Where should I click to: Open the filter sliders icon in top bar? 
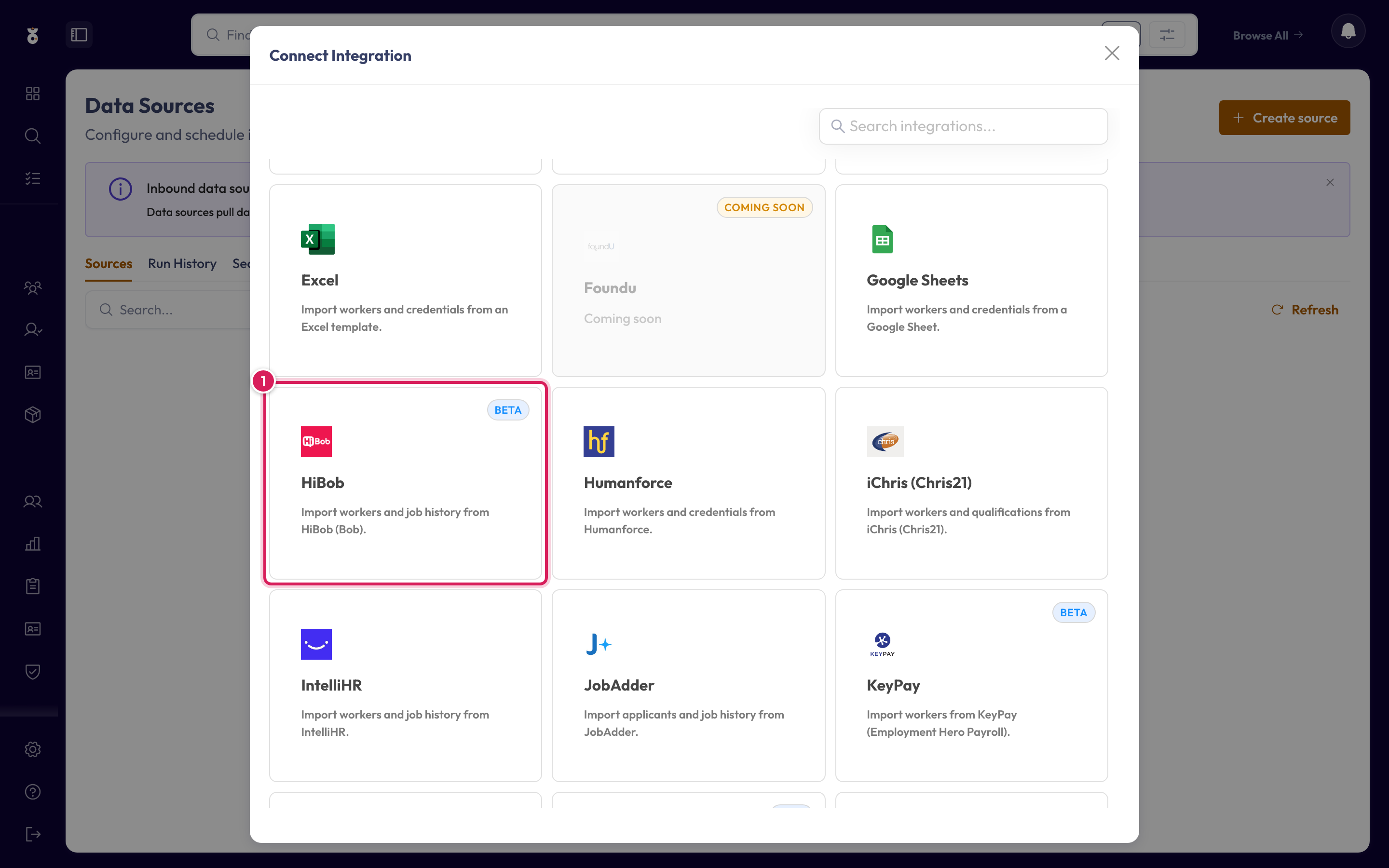tap(1166, 34)
